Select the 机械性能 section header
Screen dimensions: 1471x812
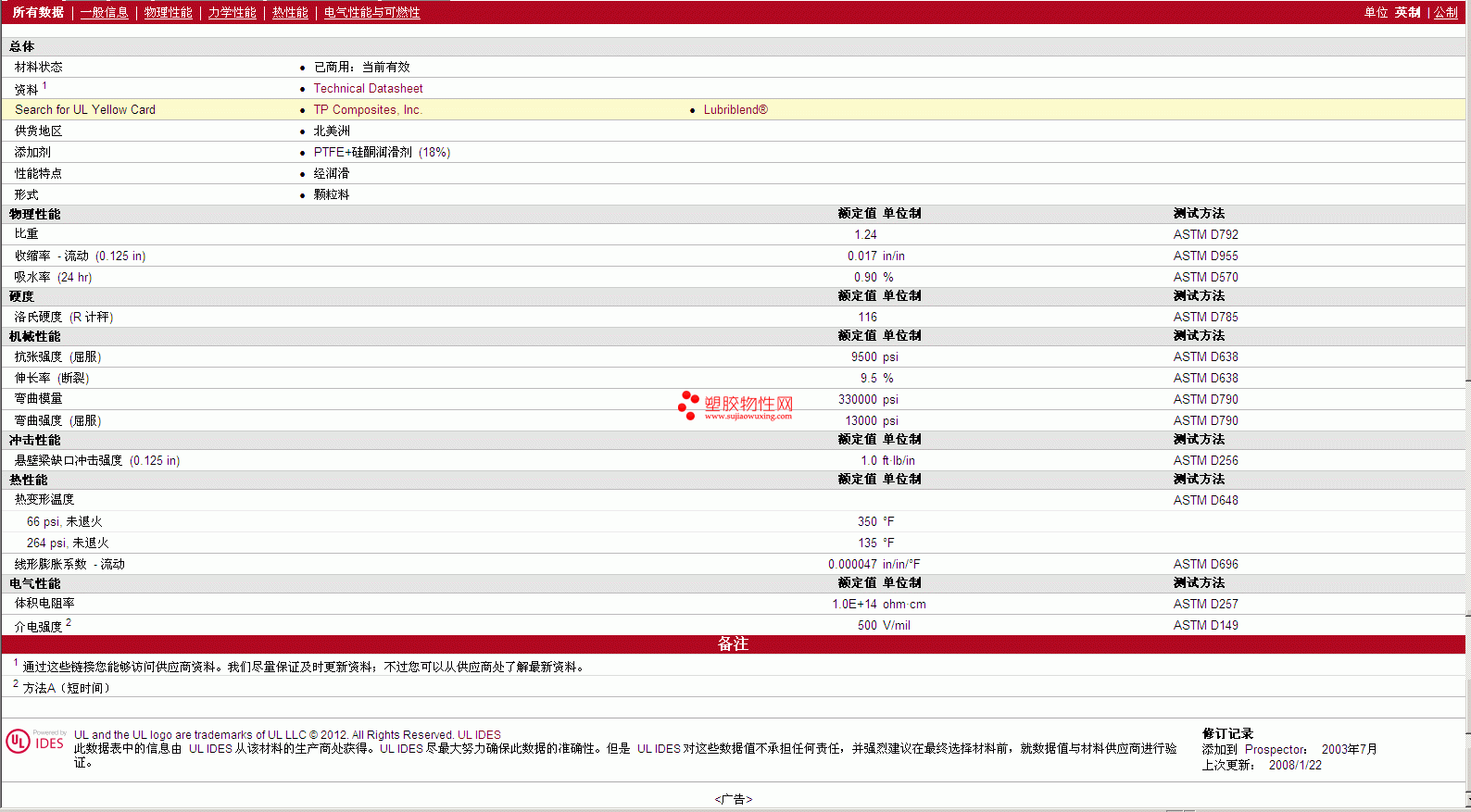(35, 336)
